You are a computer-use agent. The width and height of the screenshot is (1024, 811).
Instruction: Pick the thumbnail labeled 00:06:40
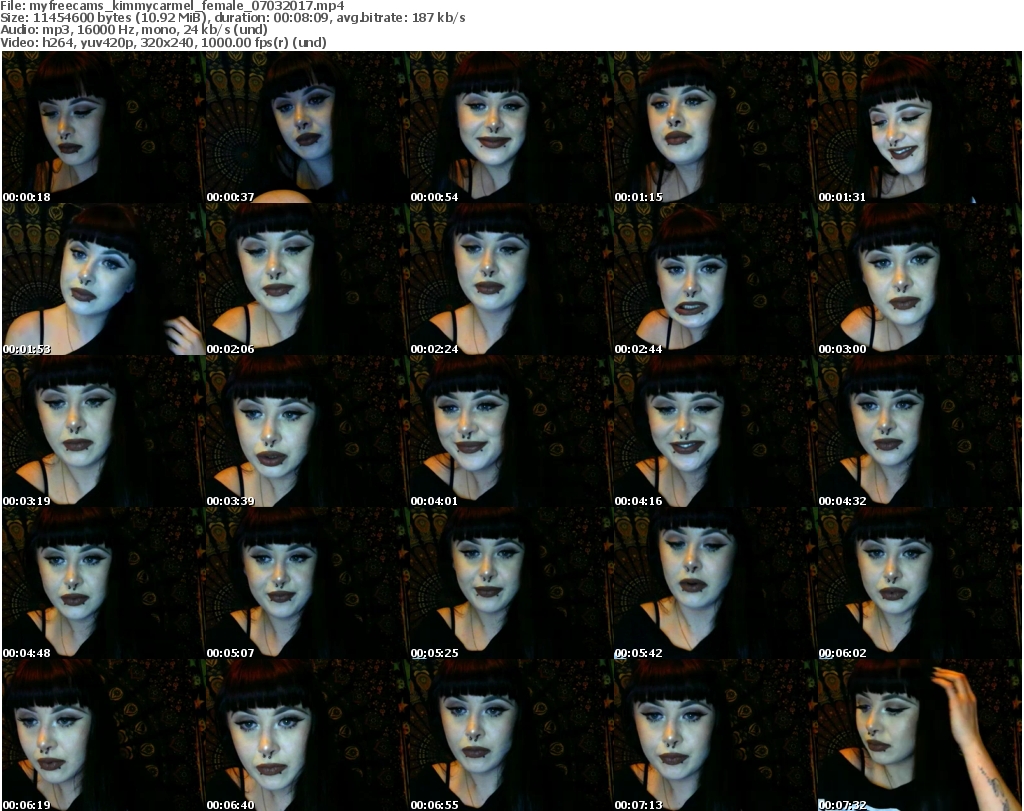(x=308, y=735)
